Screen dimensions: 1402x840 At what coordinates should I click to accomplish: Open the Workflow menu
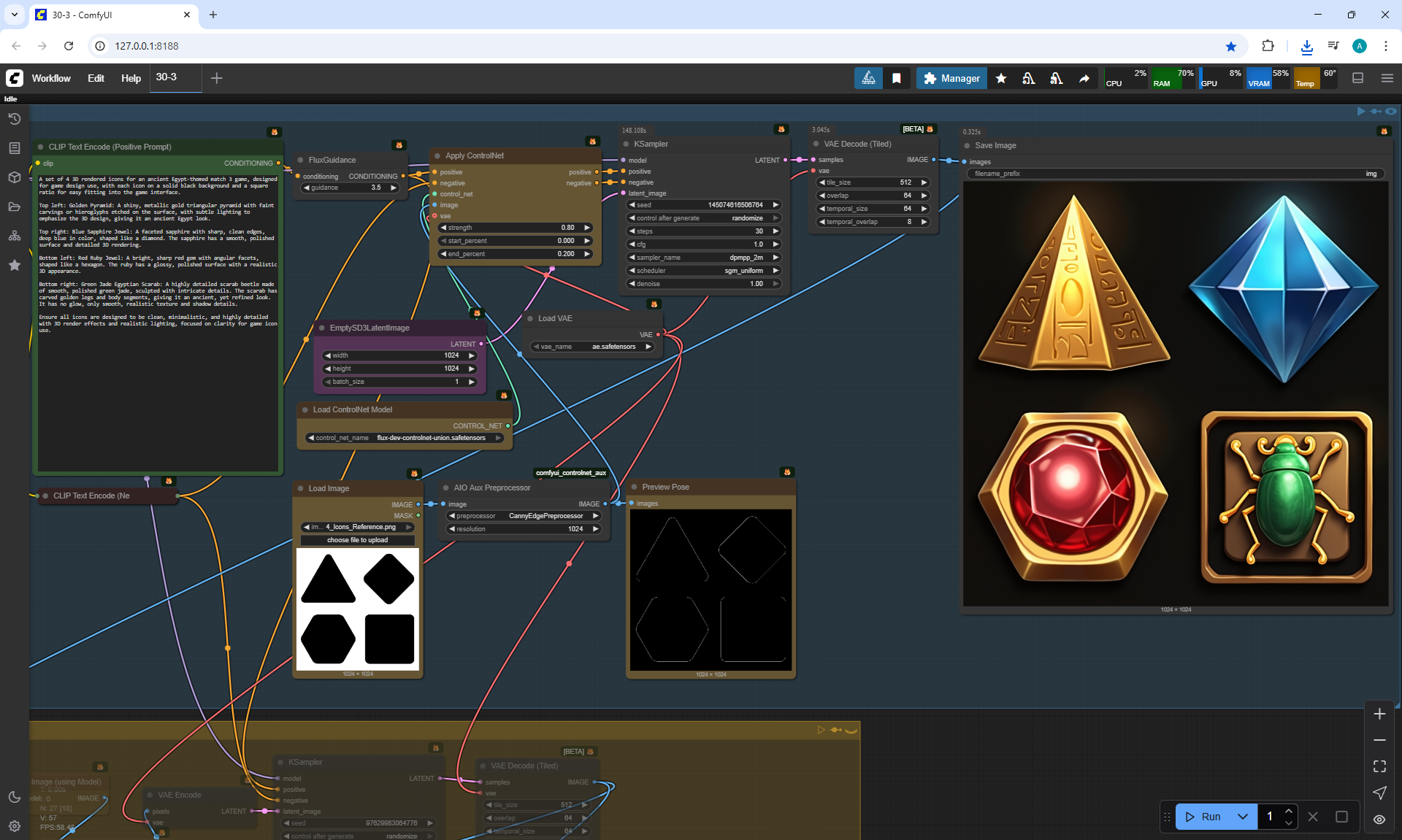point(51,78)
